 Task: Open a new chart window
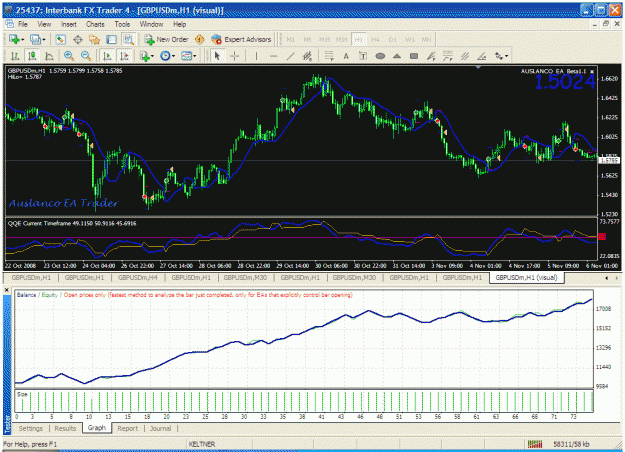(x=14, y=39)
